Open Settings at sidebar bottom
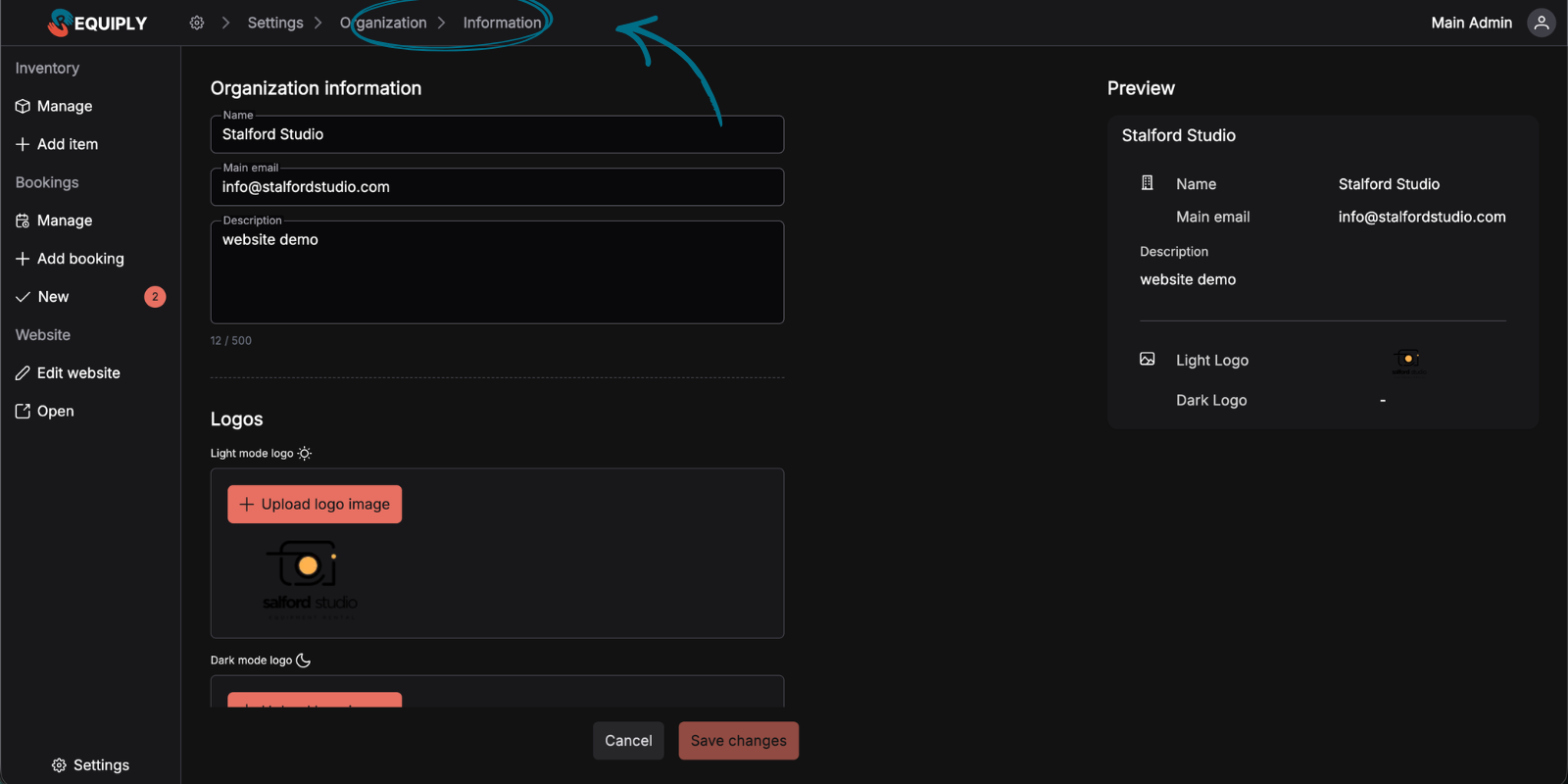This screenshot has height=784, width=1568. tap(90, 765)
